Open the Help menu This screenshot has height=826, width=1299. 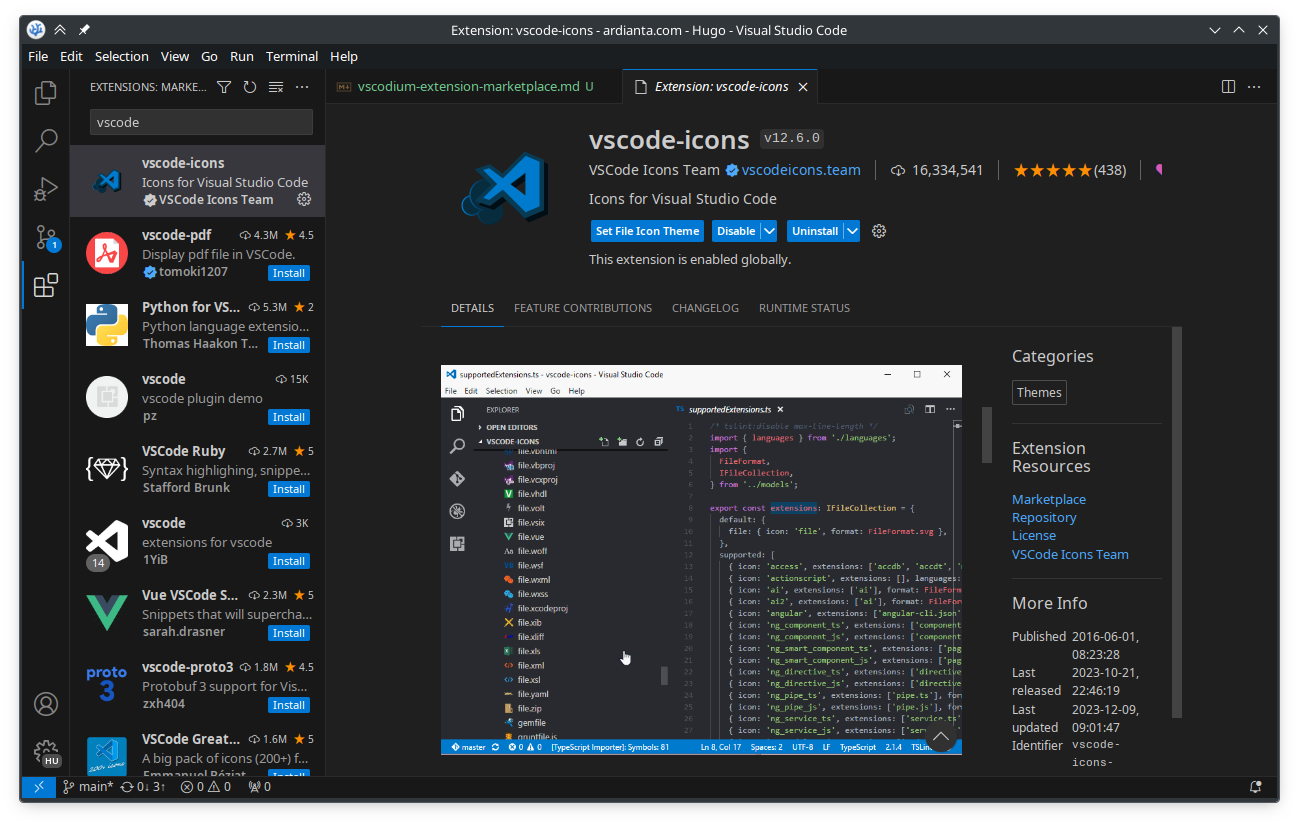pos(344,56)
